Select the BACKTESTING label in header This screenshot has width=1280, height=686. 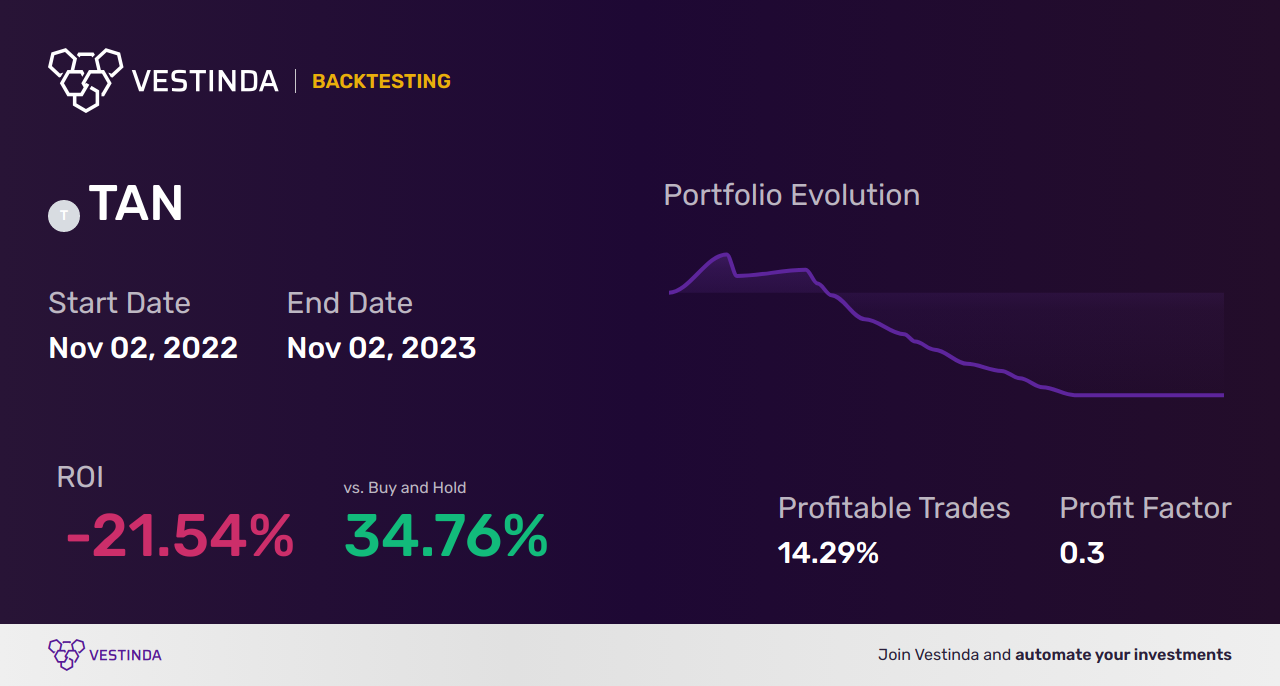coord(381,82)
